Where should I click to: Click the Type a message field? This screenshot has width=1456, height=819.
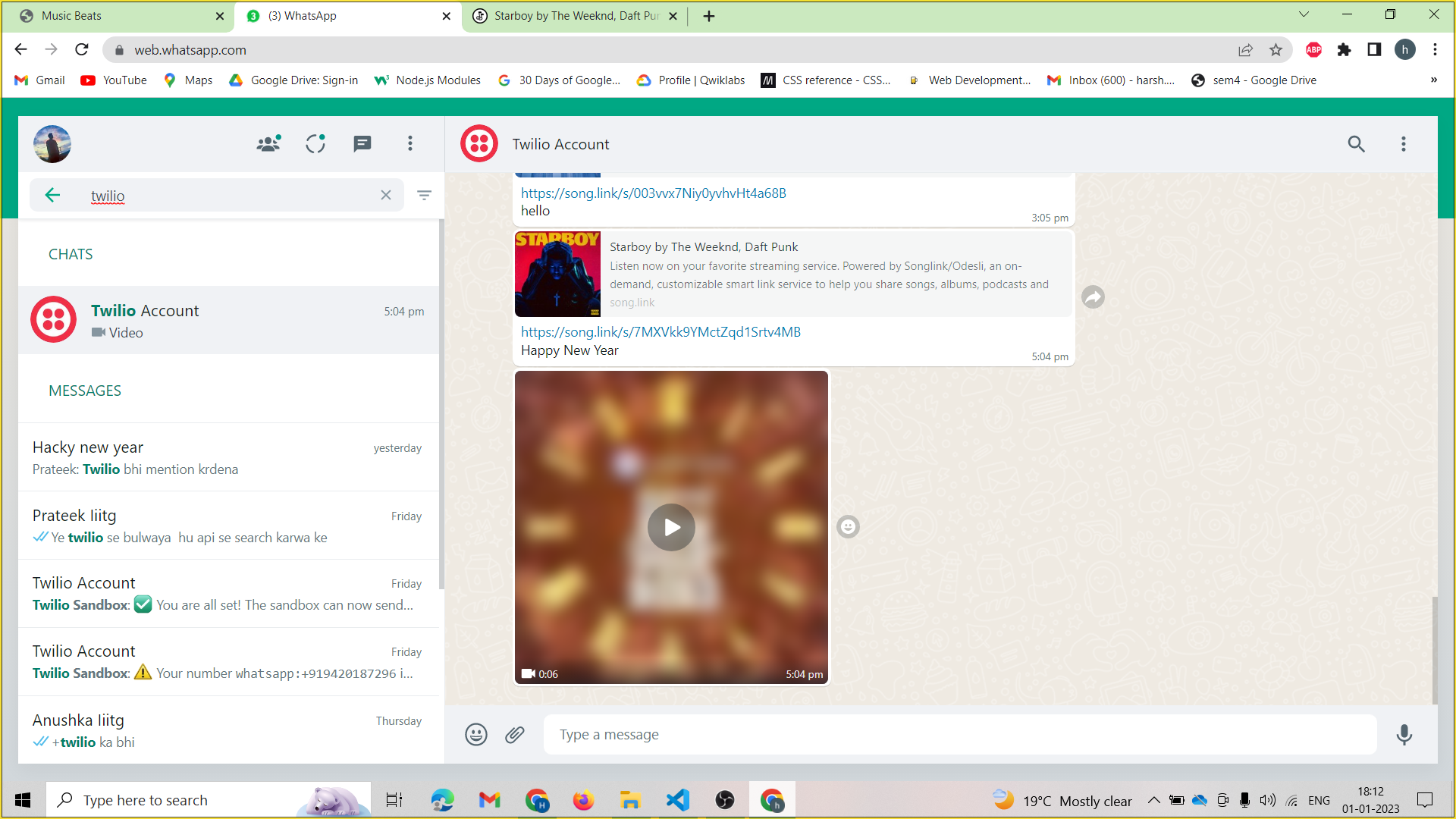959,734
